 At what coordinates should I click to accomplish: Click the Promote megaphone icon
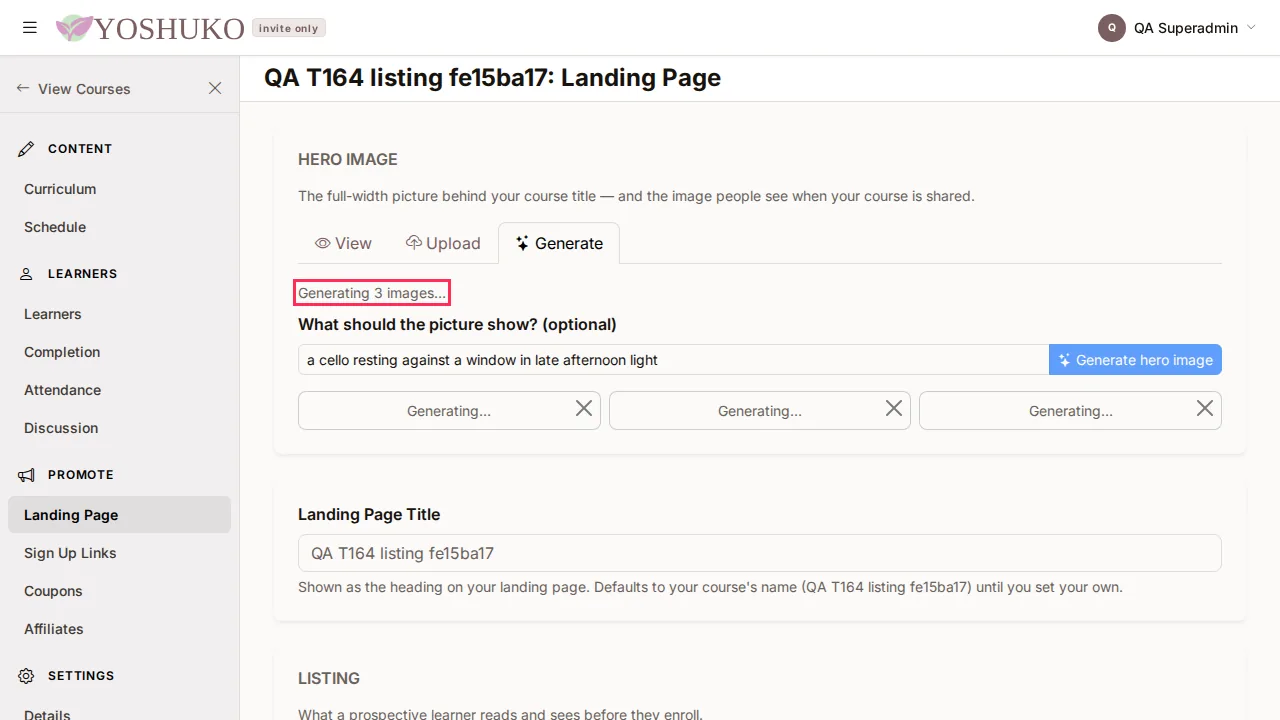(26, 475)
